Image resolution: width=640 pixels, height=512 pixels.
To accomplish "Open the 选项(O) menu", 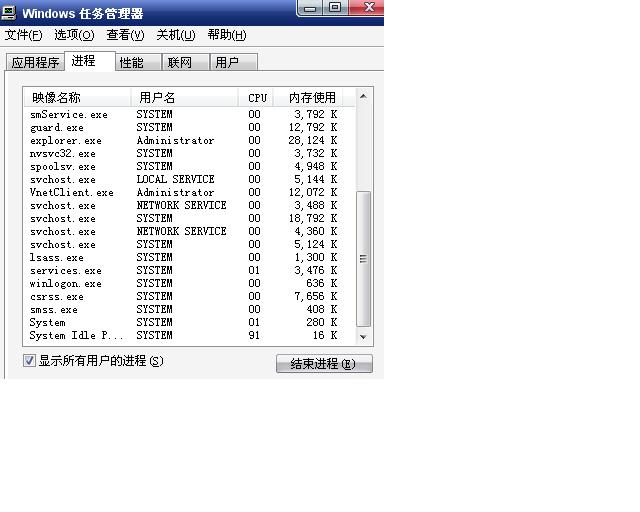I will [74, 35].
